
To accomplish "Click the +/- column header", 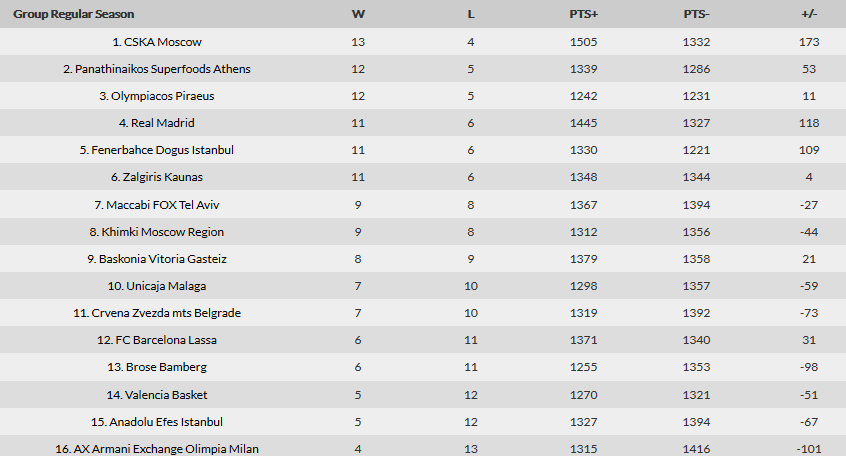I will point(809,14).
